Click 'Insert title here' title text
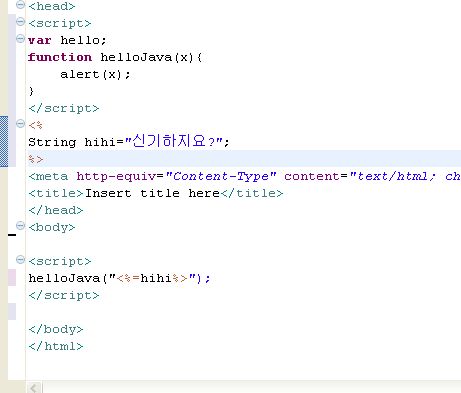Screen dimensions: 461x393 click(x=152, y=193)
